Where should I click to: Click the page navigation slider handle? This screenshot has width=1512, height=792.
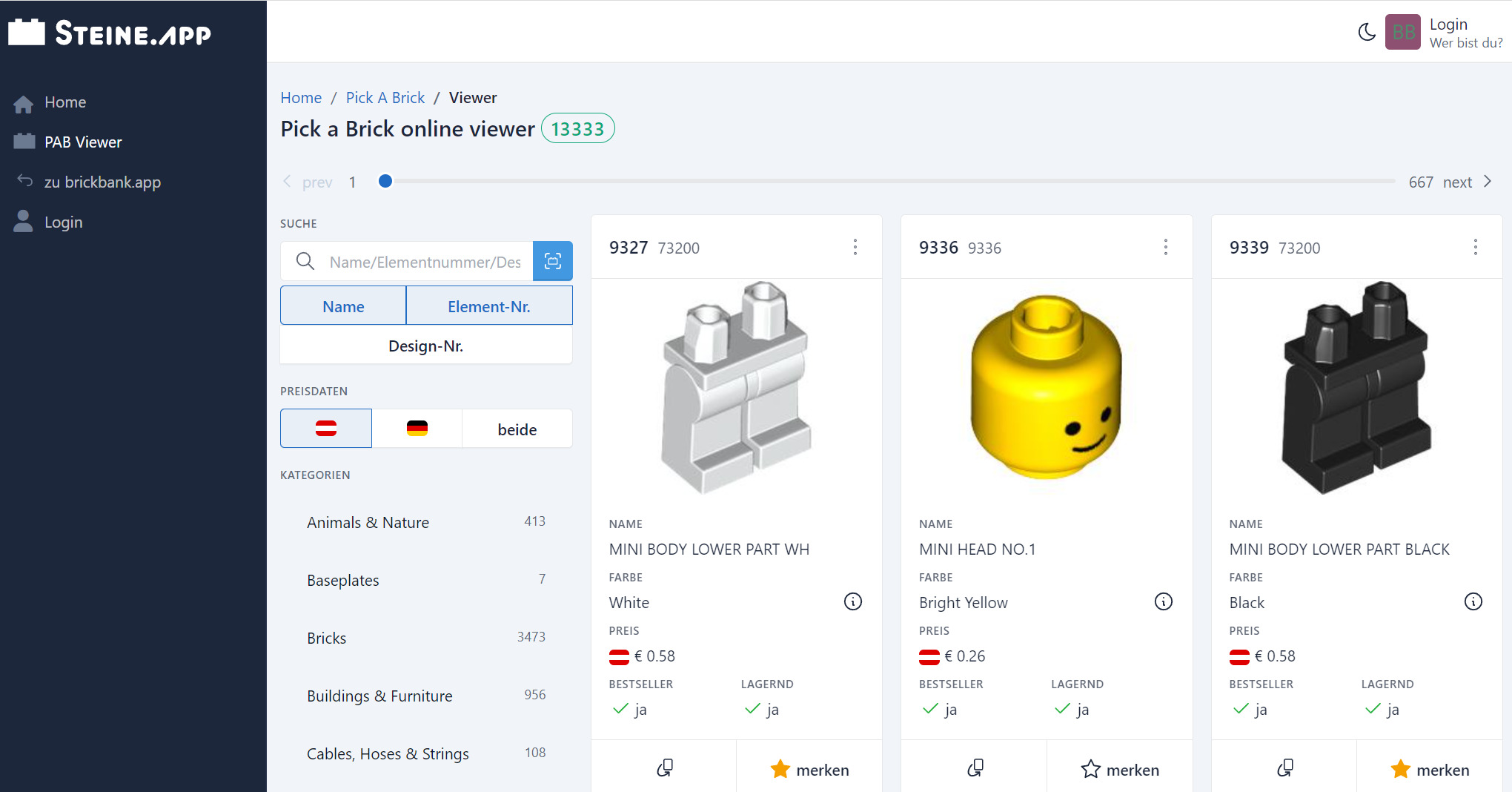pos(385,181)
